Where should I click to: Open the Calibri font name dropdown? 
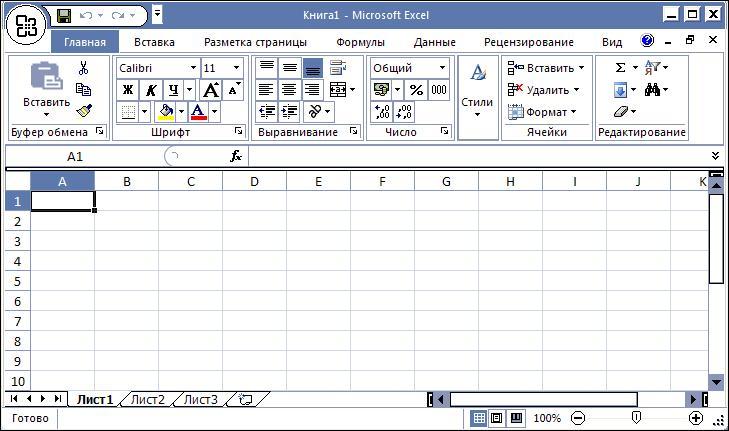point(193,68)
